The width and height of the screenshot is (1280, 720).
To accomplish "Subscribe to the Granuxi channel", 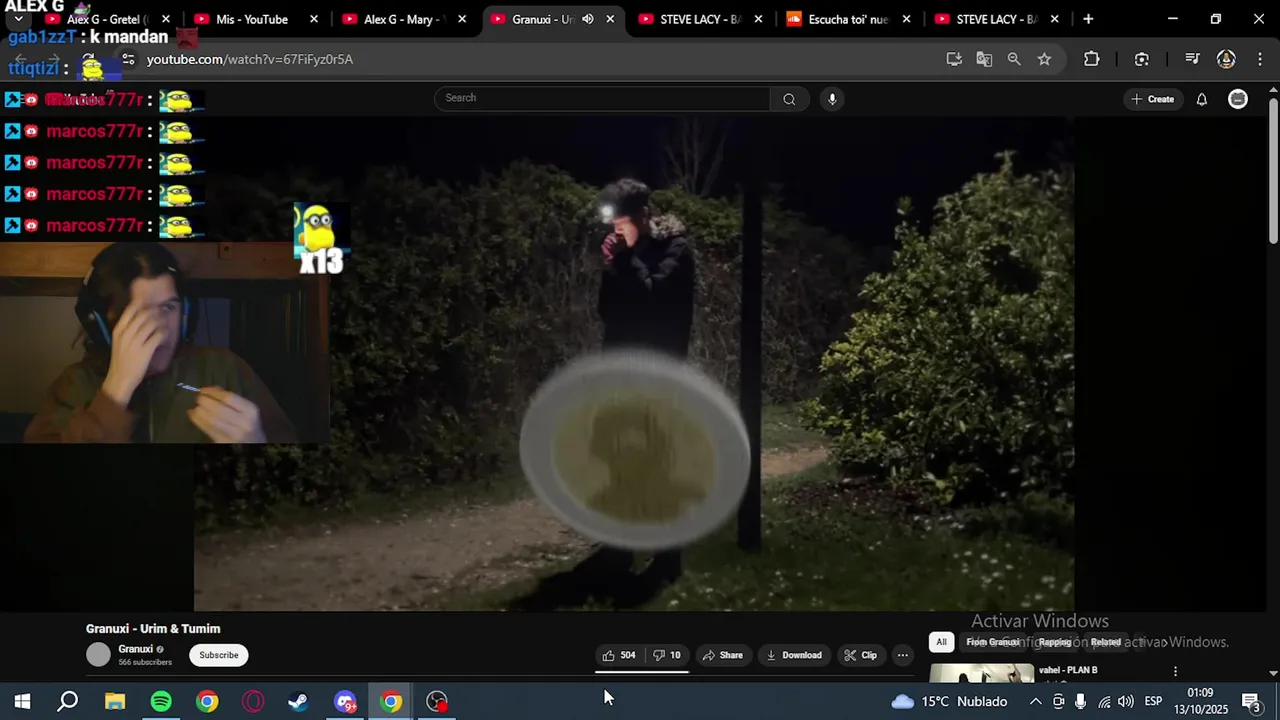I will (x=218, y=655).
